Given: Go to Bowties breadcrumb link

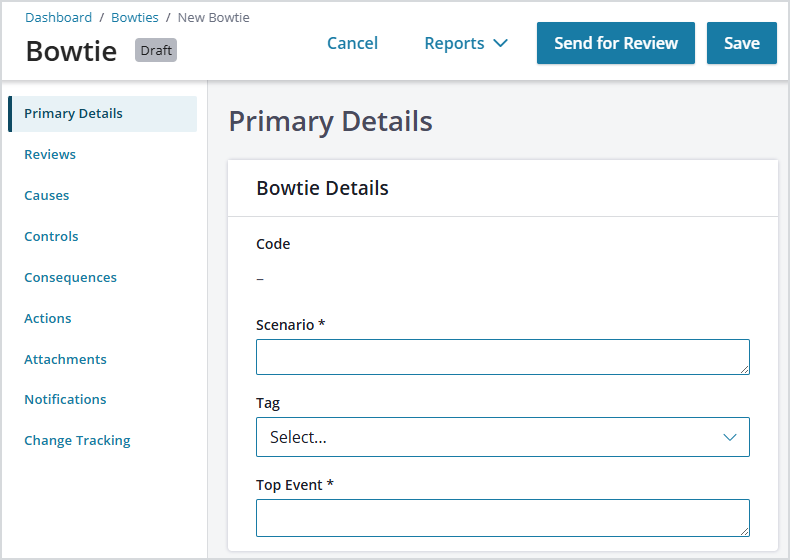Looking at the screenshot, I should (135, 18).
